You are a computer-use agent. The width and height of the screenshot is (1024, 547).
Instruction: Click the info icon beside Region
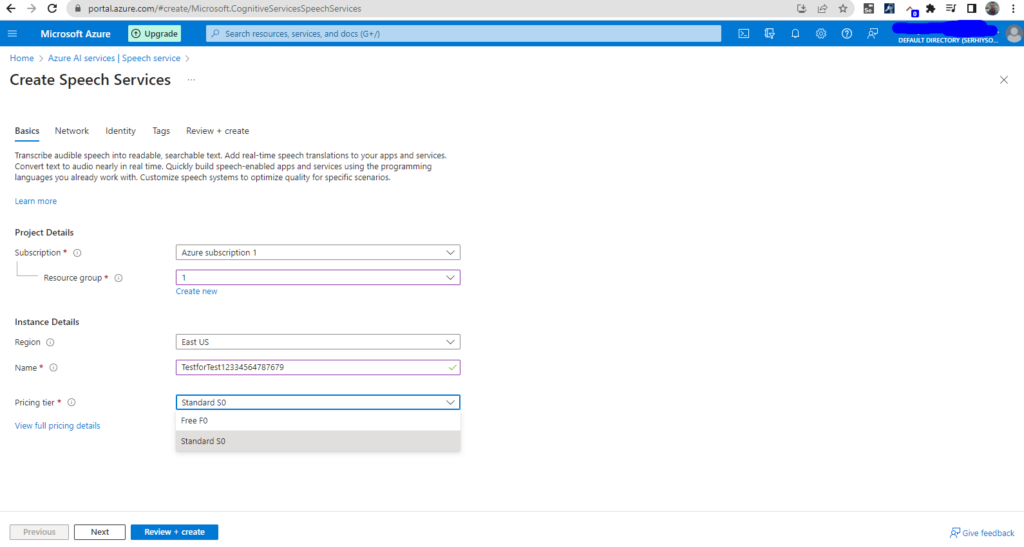pos(50,342)
